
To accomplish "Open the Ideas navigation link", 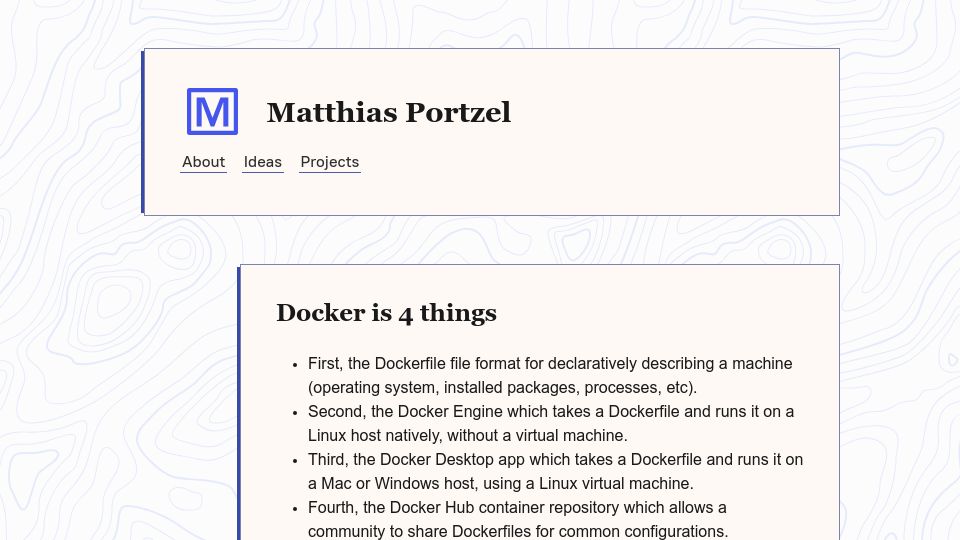I will [x=263, y=162].
